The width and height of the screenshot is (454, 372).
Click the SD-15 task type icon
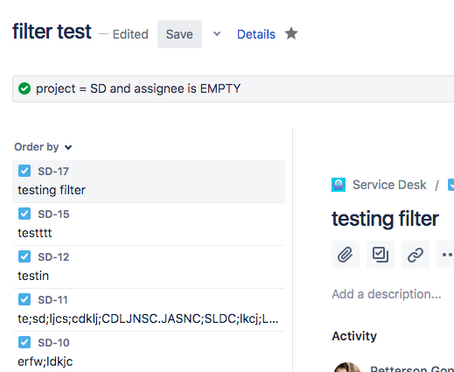tap(24, 214)
